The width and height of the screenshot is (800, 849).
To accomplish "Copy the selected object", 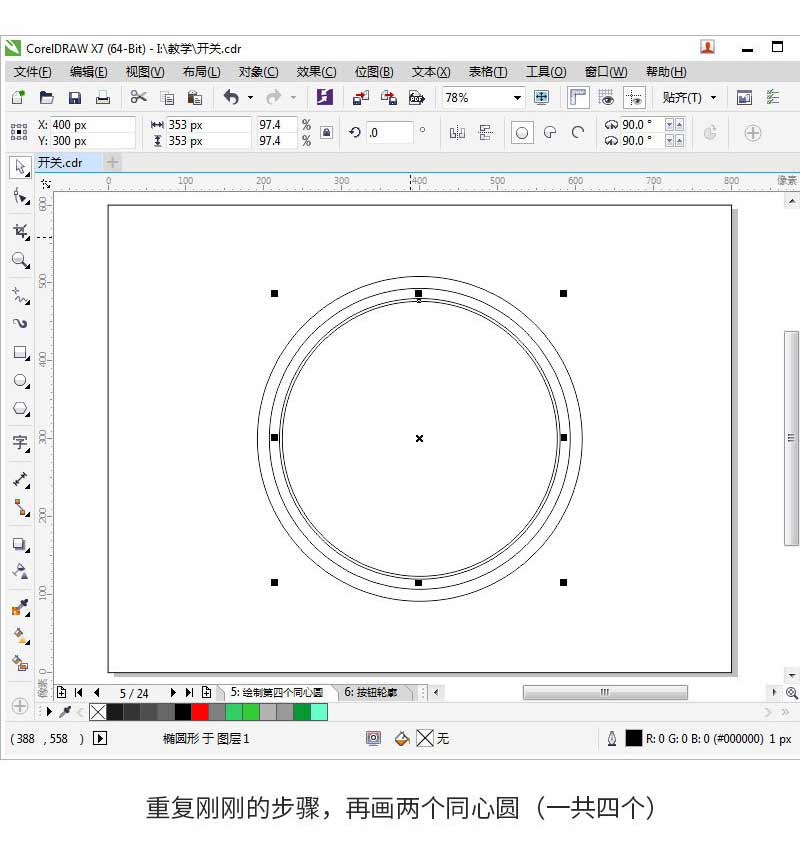I will pyautogui.click(x=167, y=97).
